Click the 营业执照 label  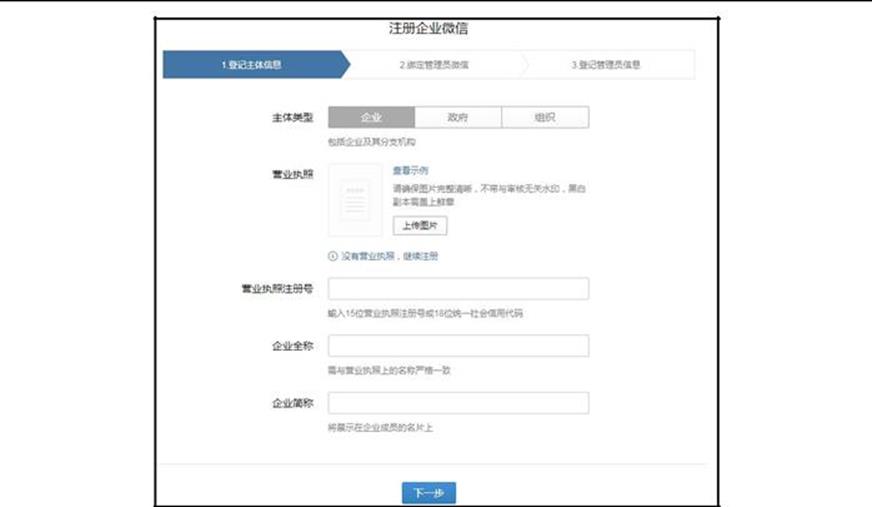[x=293, y=175]
